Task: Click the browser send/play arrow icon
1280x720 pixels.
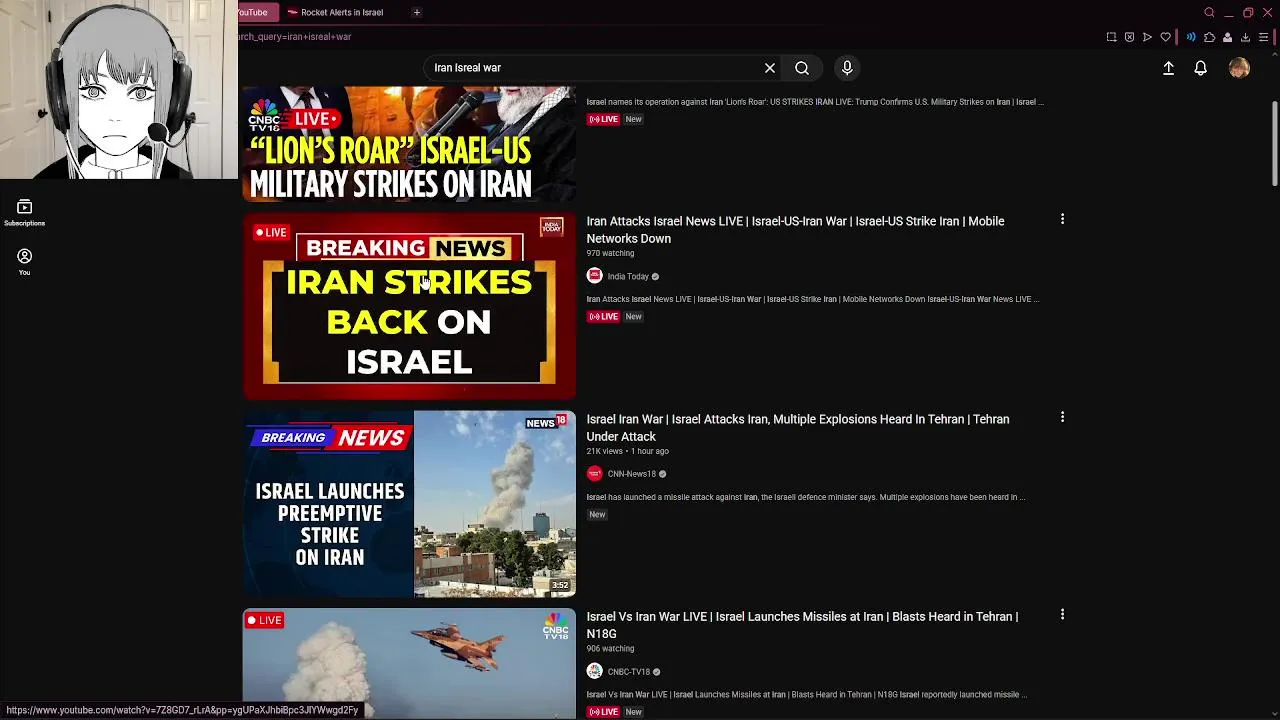Action: click(x=1147, y=37)
